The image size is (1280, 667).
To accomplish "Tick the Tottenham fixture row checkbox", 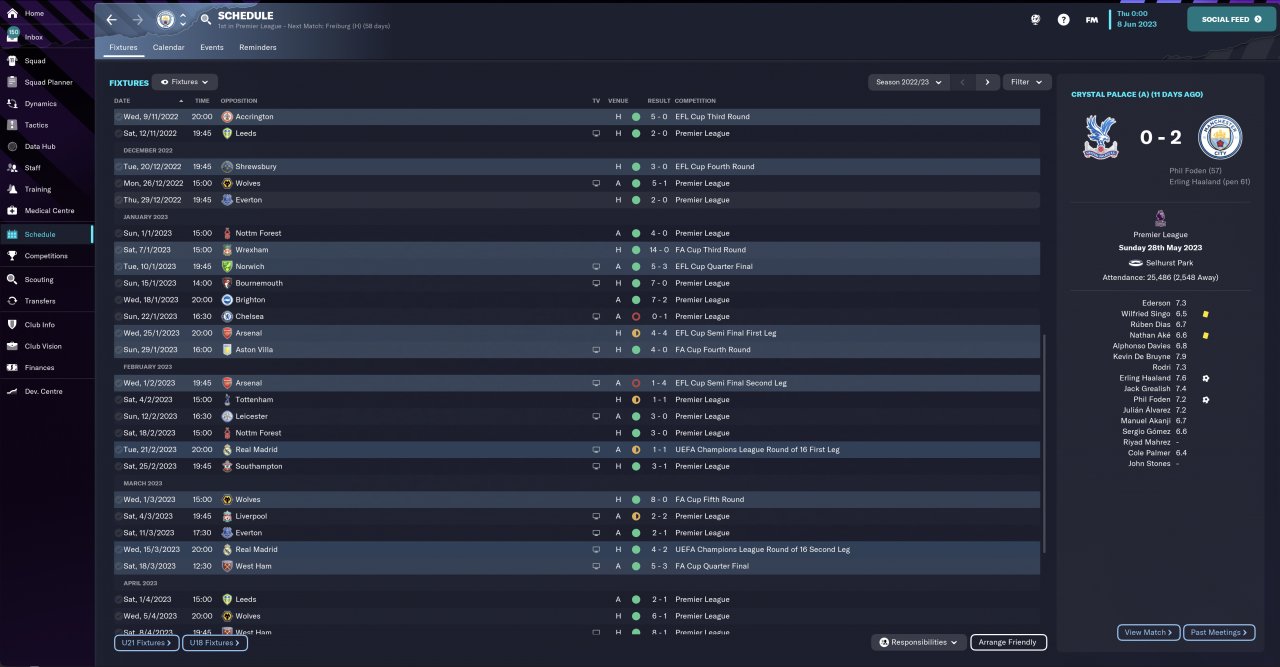I will point(118,400).
